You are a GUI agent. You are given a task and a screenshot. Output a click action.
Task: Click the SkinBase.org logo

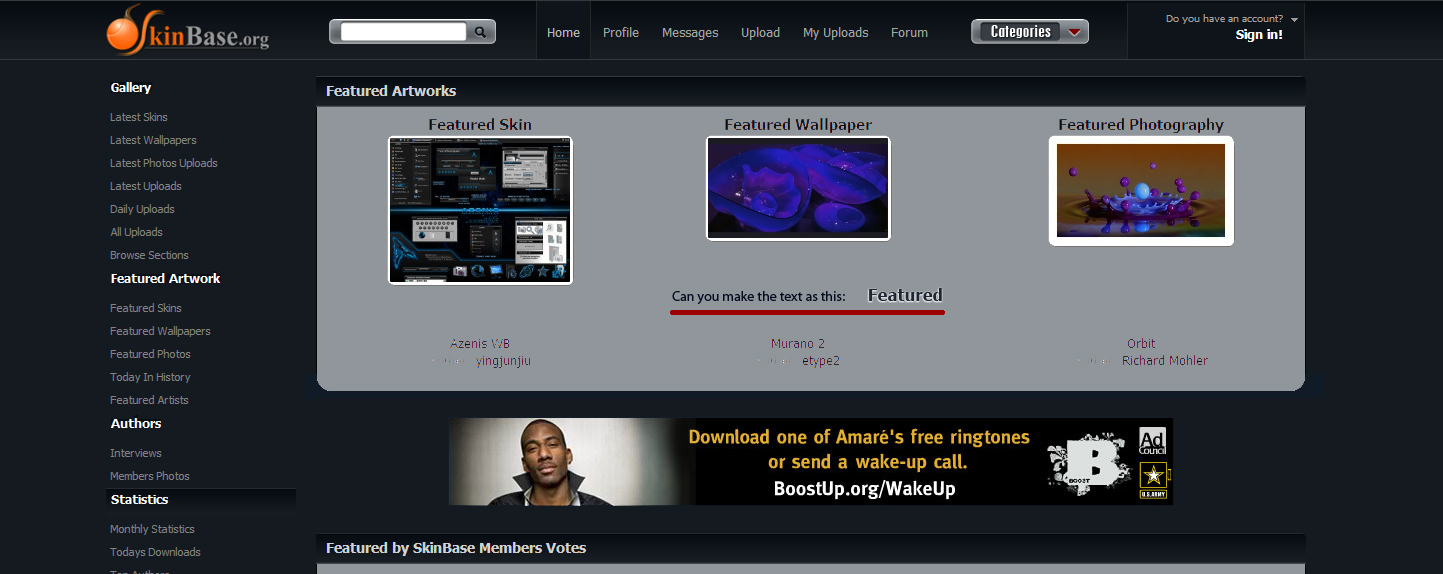(187, 30)
